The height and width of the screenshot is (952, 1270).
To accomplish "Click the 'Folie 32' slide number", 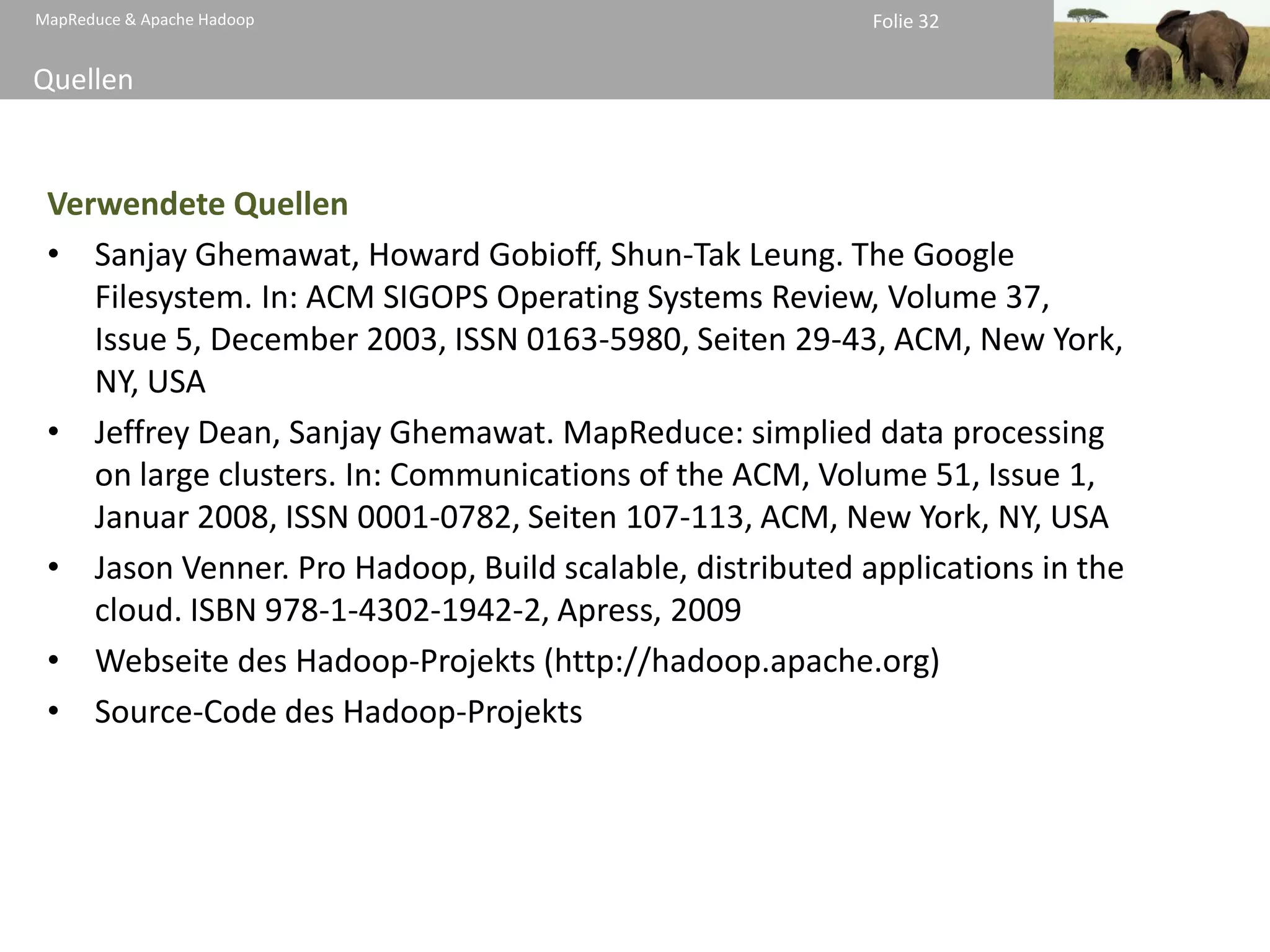I will click(905, 22).
